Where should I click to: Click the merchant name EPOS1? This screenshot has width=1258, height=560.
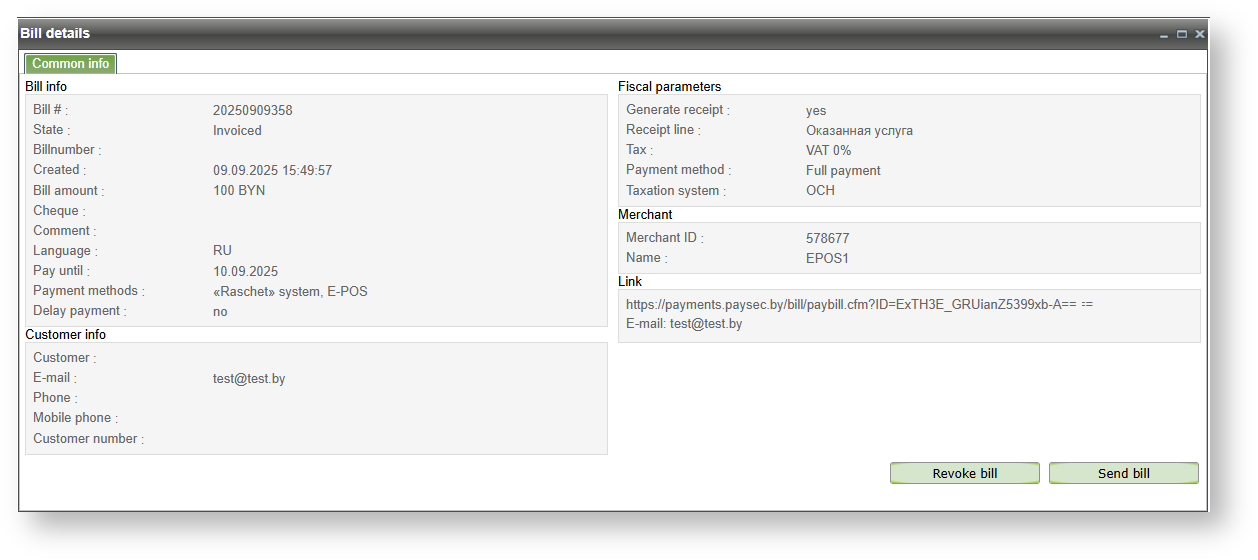(x=827, y=258)
